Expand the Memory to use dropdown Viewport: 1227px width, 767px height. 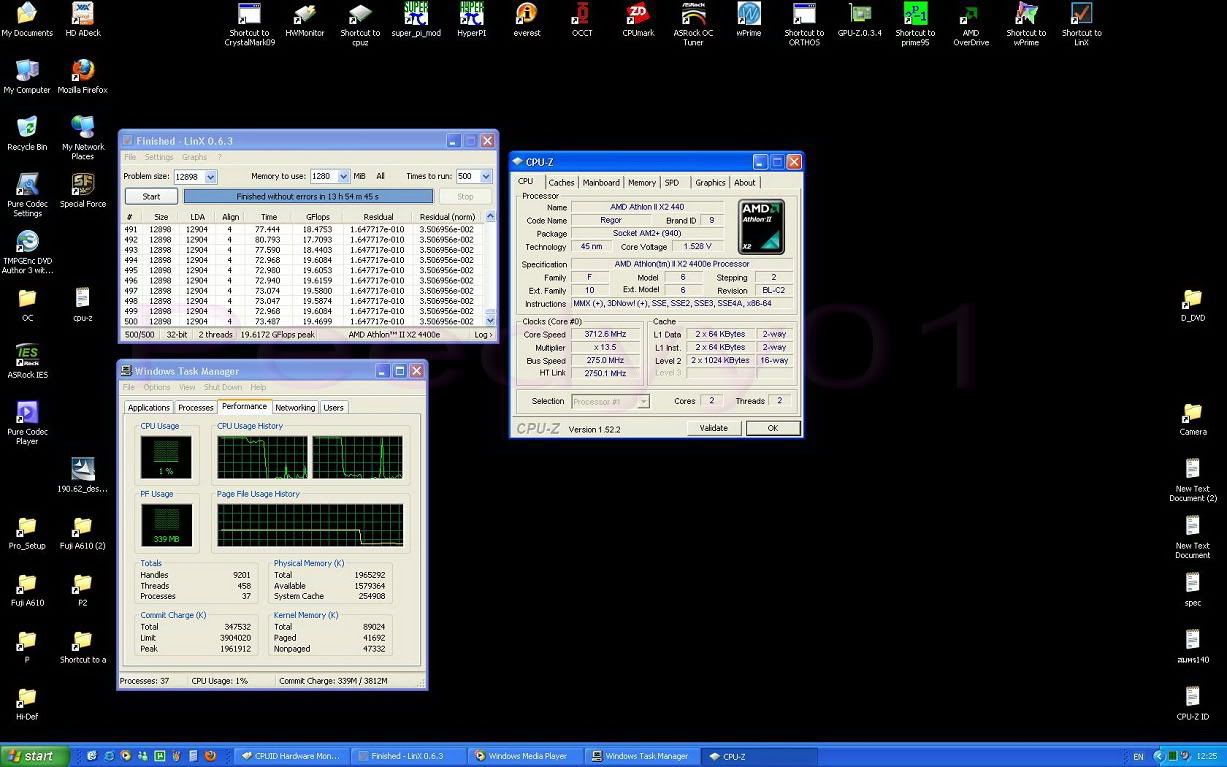pos(343,177)
